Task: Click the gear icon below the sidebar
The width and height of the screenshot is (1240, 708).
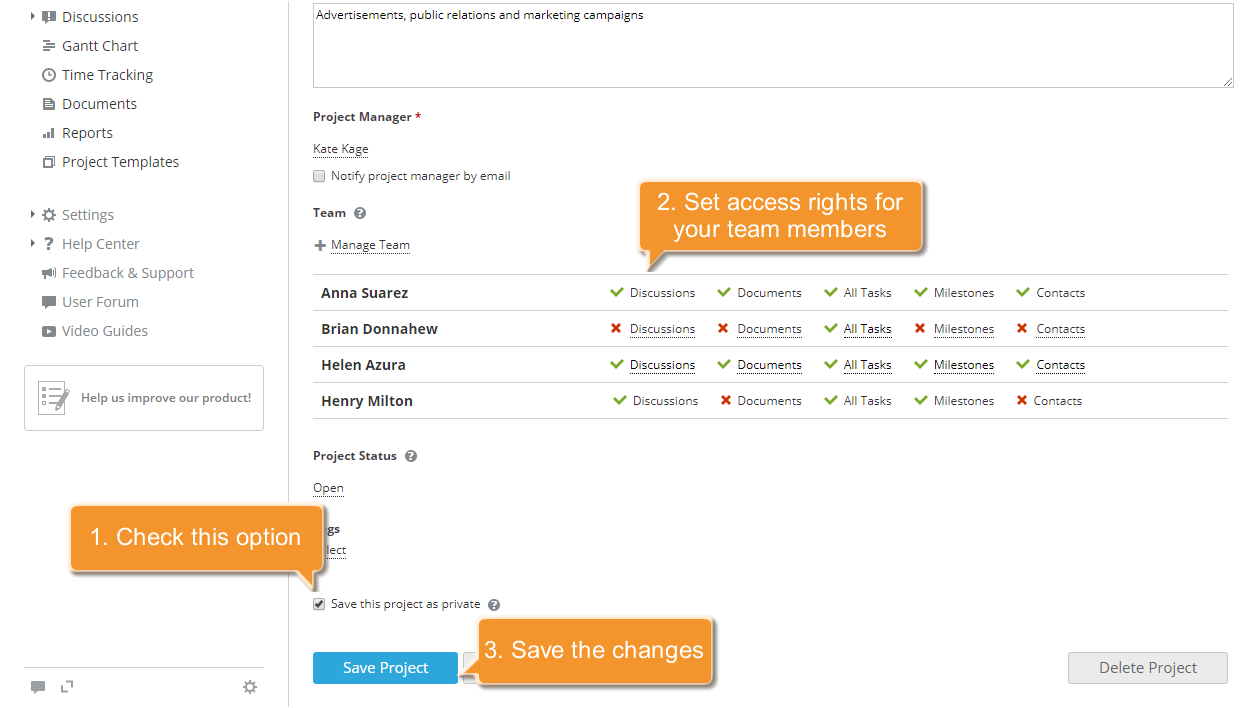Action: tap(250, 687)
